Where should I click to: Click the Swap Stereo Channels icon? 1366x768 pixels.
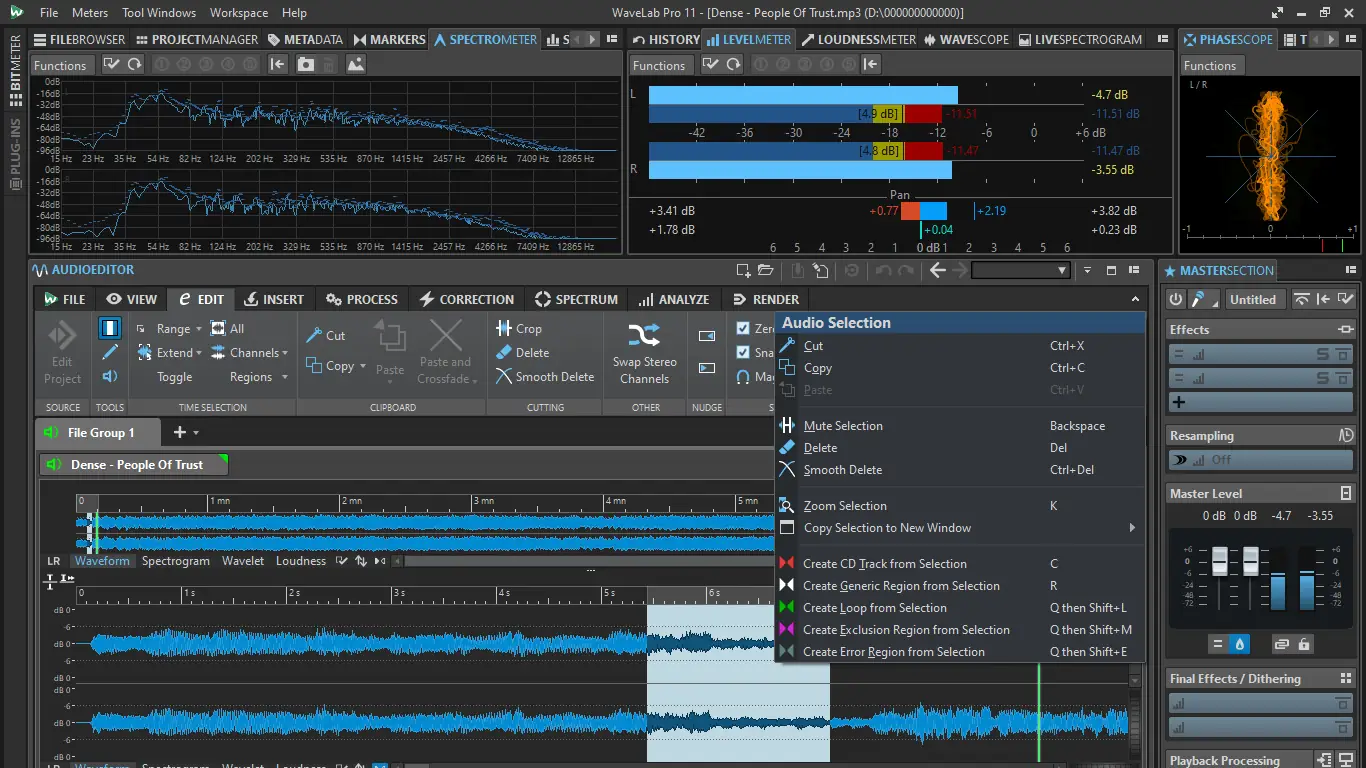(644, 334)
